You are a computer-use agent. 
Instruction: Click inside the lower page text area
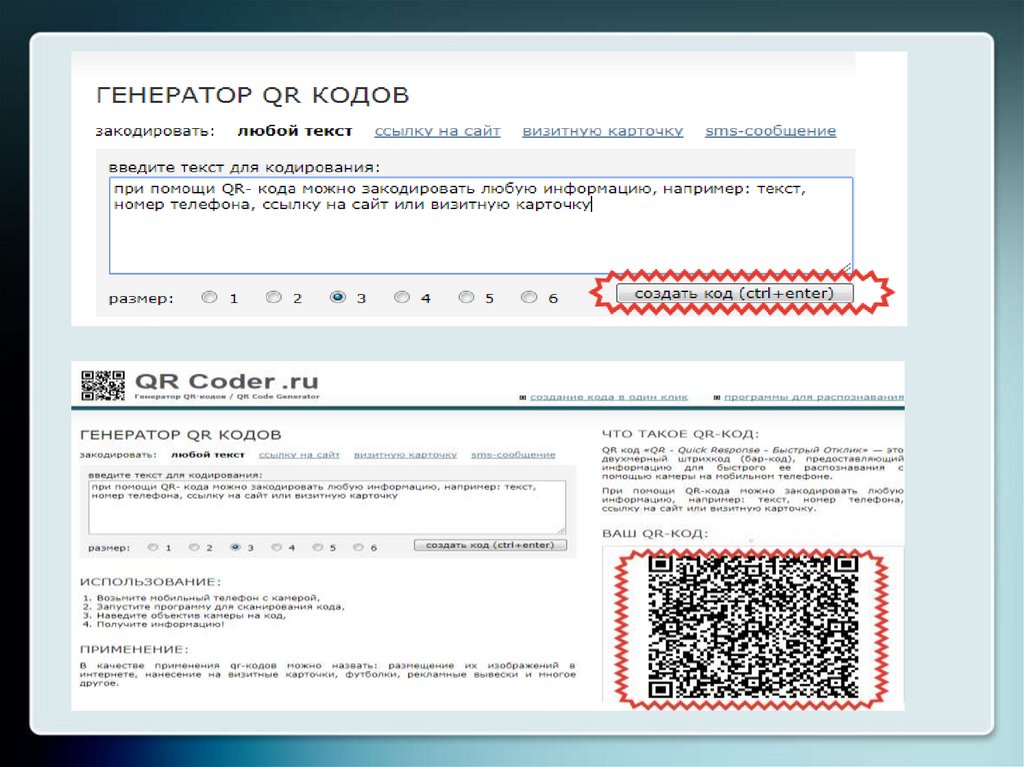coord(327,508)
